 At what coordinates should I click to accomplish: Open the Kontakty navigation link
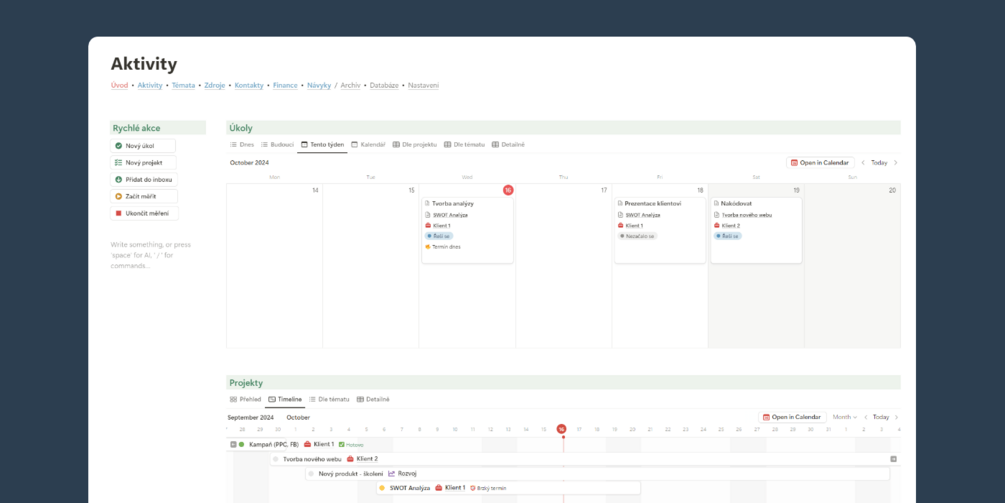click(249, 85)
